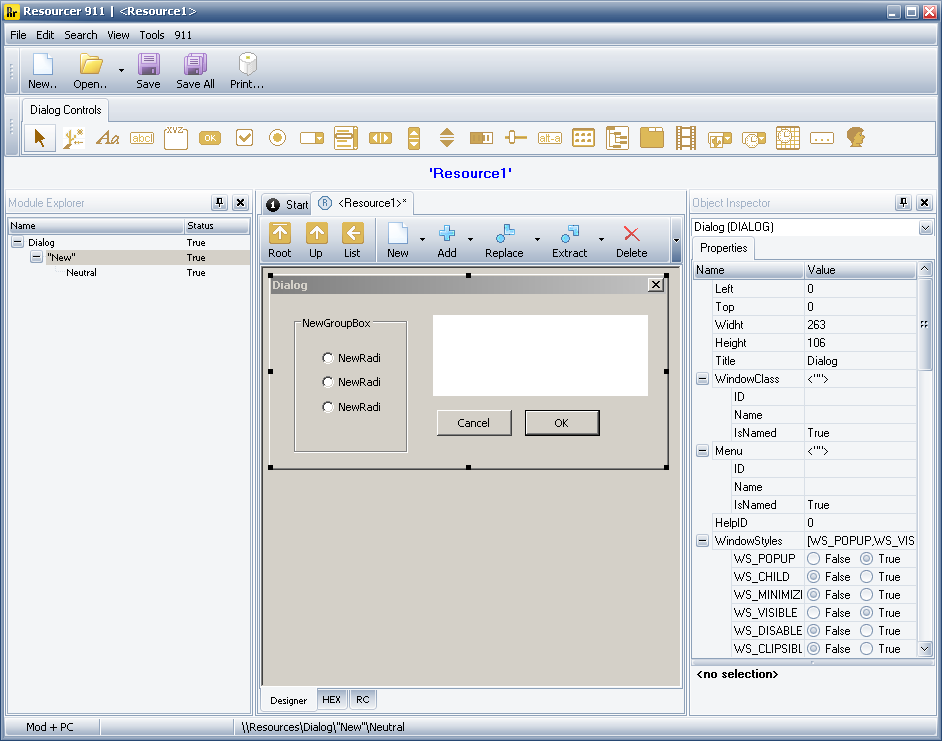
Task: Set WS_CHILD to True
Action: tap(866, 577)
